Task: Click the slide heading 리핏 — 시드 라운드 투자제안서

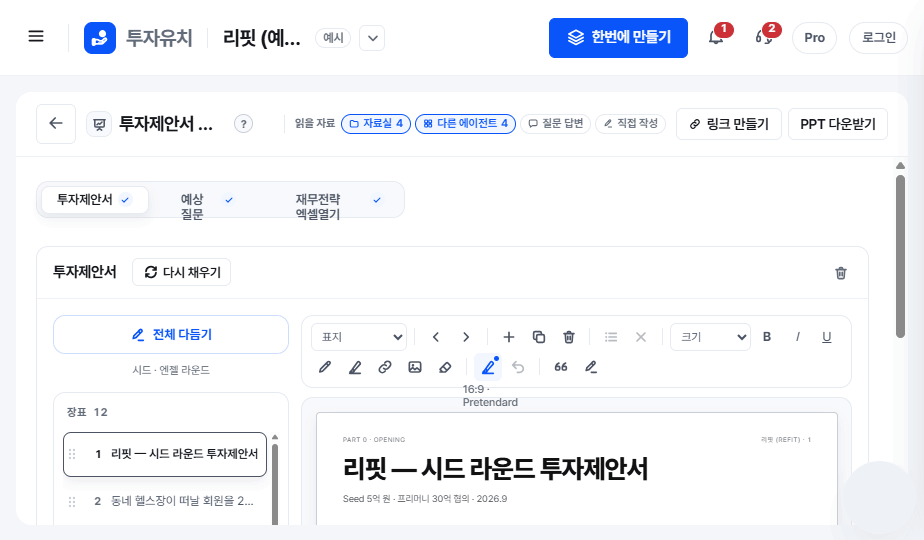Action: (496, 469)
